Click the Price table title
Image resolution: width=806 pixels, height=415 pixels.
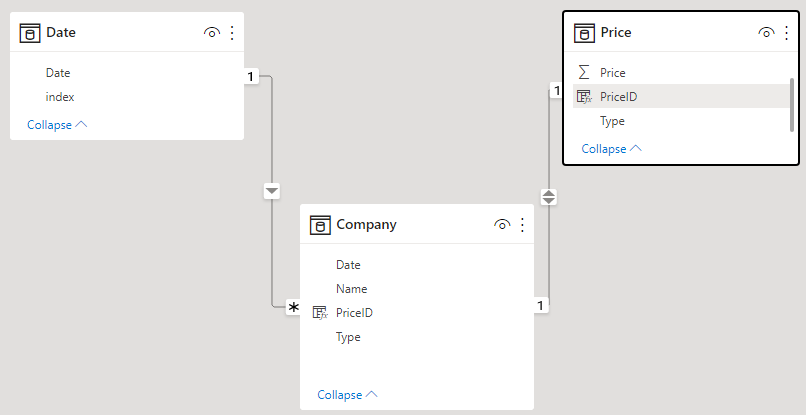pos(616,32)
